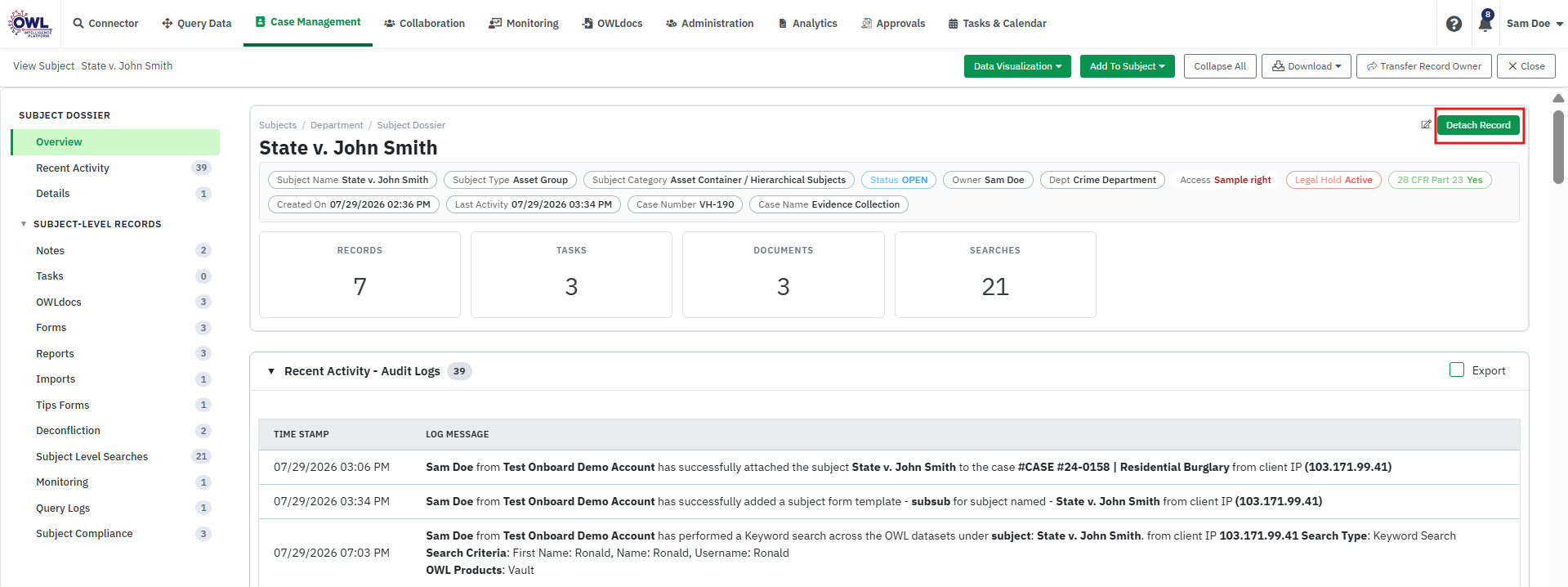Open the Analytics menu
This screenshot has height=587, width=1568.
pos(807,23)
